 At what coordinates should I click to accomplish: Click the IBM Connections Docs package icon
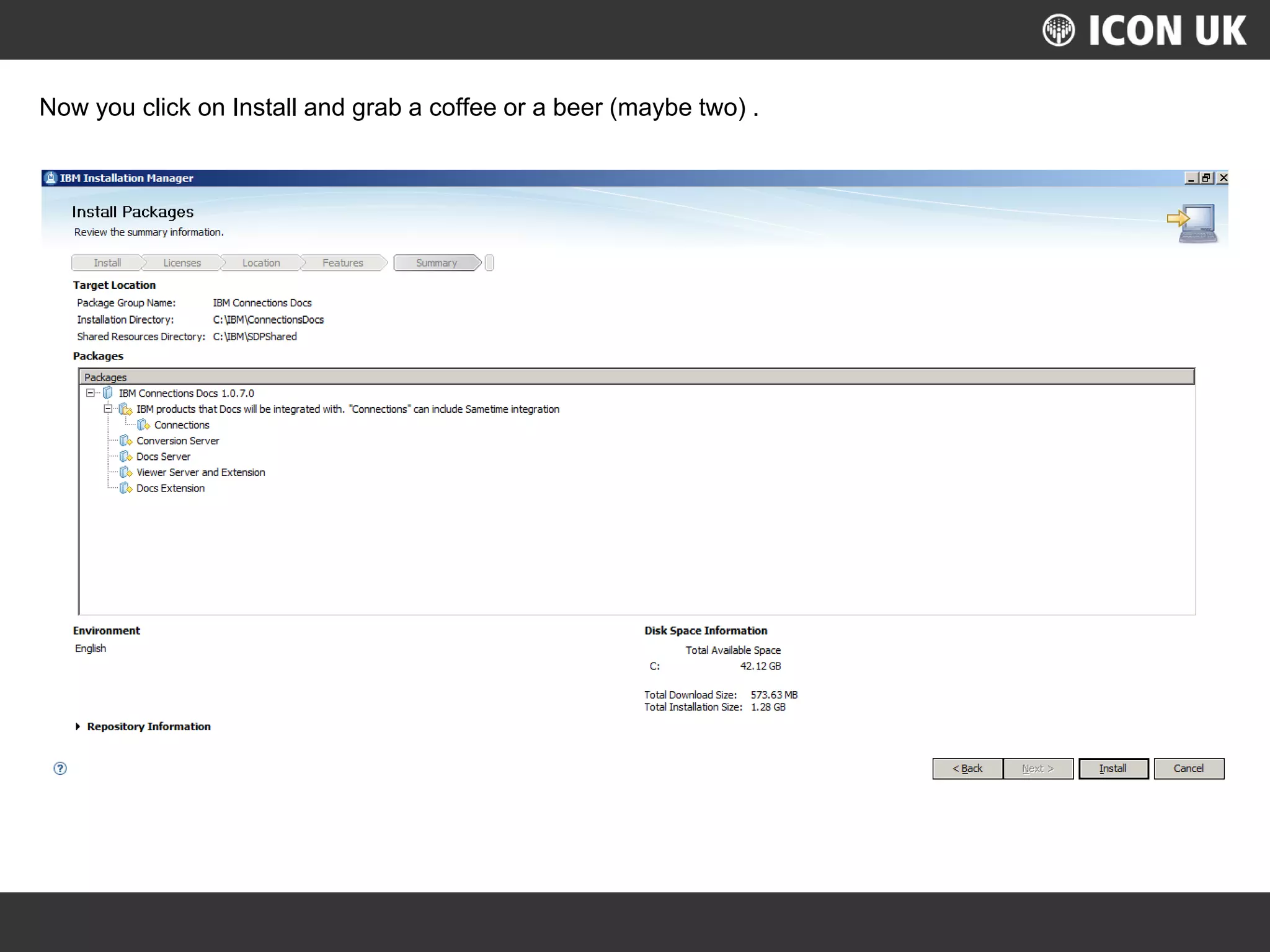[x=108, y=393]
